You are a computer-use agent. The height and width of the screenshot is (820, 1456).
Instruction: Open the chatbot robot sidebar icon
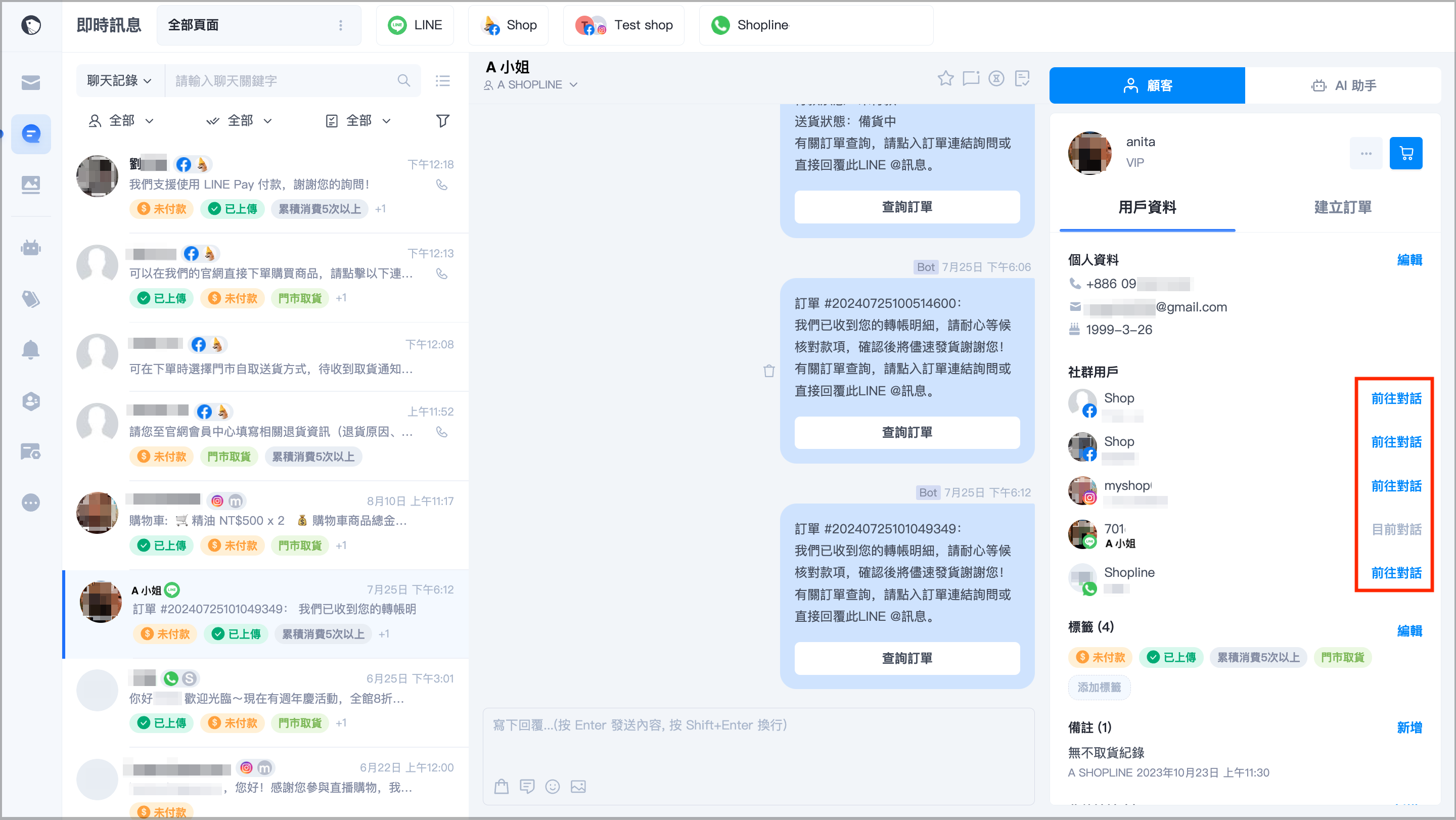(x=30, y=248)
